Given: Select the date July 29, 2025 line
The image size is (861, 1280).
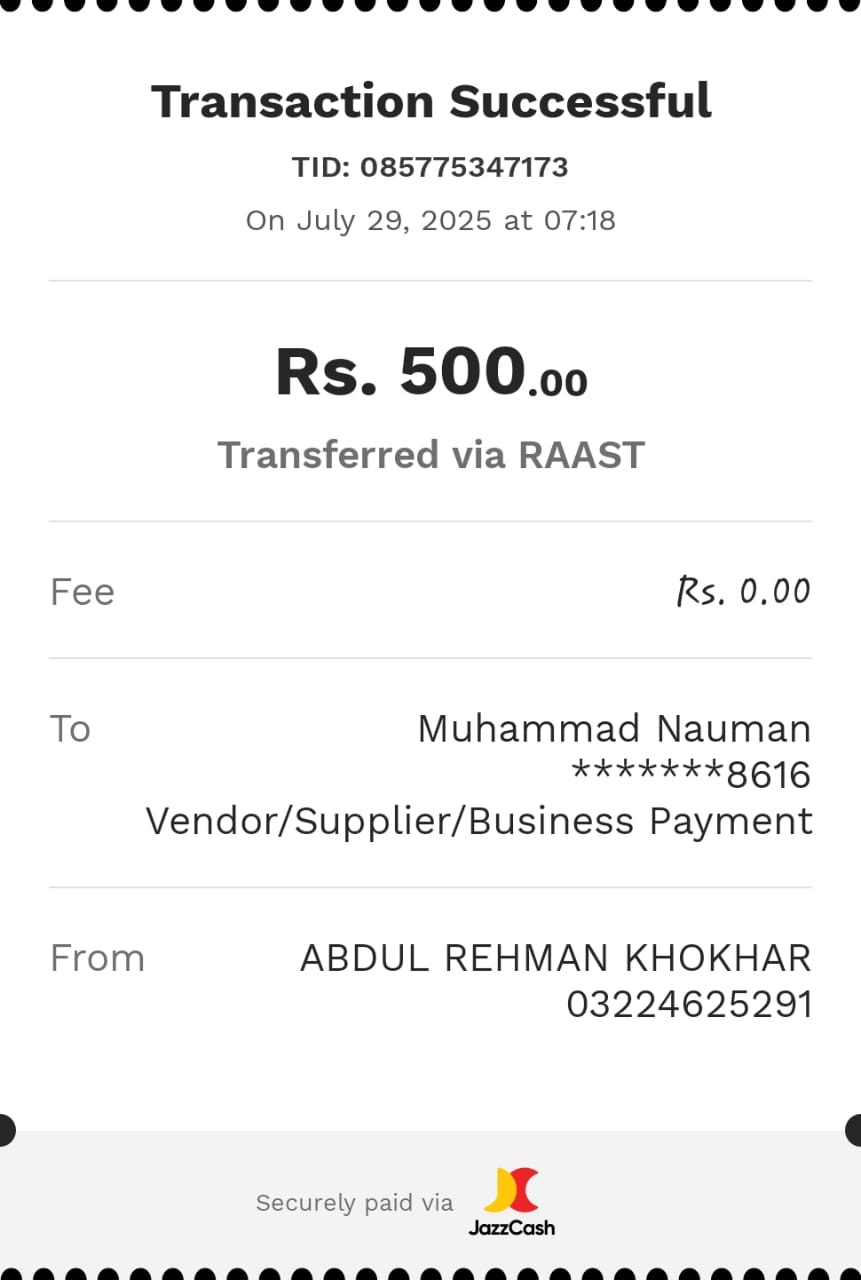Looking at the screenshot, I should pos(431,220).
